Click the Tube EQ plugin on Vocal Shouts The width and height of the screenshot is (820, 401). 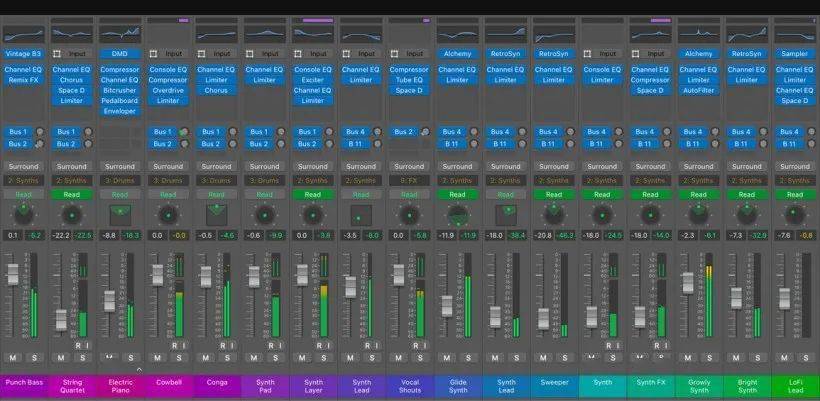(409, 80)
